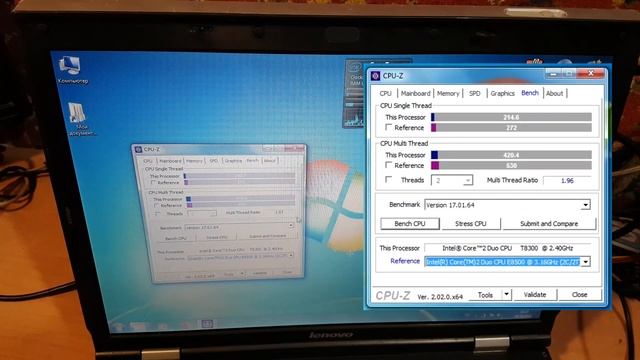The width and height of the screenshot is (640, 360).
Task: Click the Multi Thread Ratio value 1.96
Action: click(x=567, y=180)
